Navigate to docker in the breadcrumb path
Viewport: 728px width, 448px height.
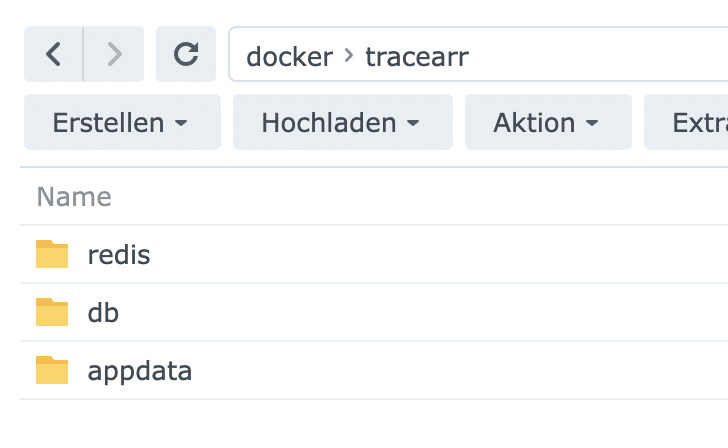(289, 56)
